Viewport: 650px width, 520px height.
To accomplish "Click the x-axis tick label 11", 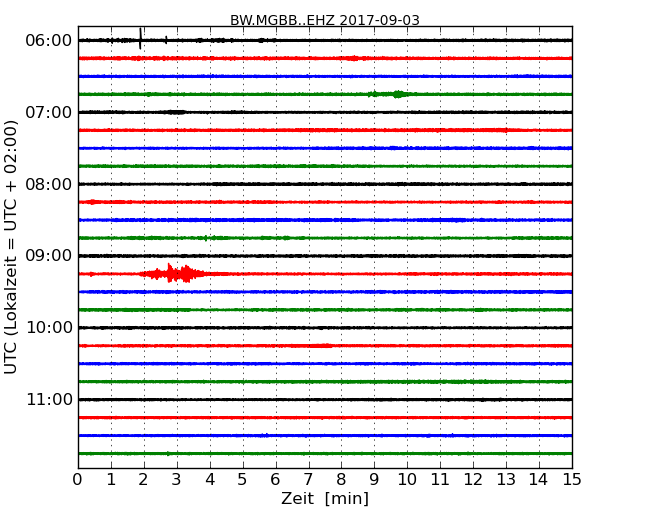I will tap(440, 480).
